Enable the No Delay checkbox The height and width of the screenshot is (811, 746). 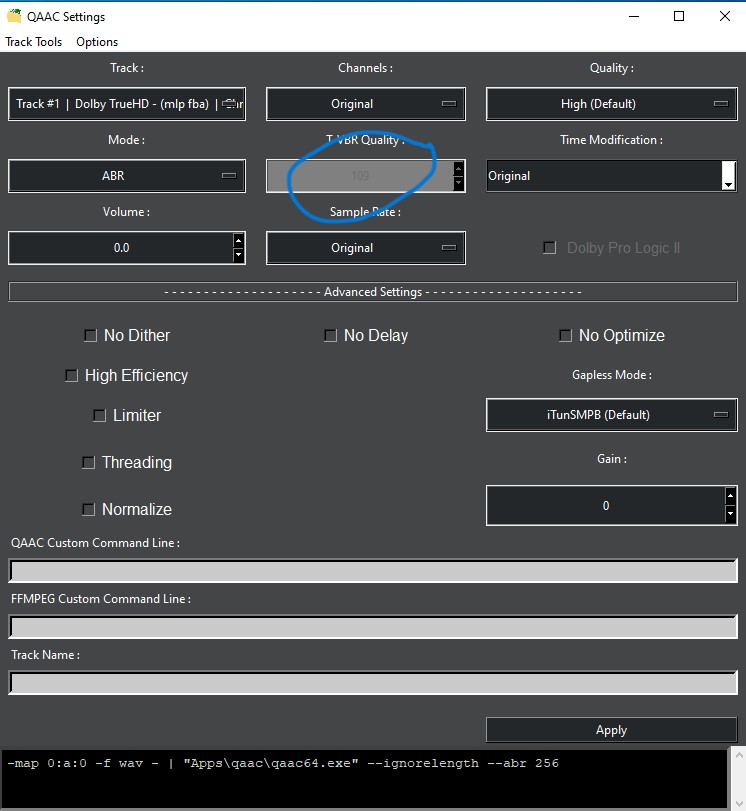click(330, 336)
